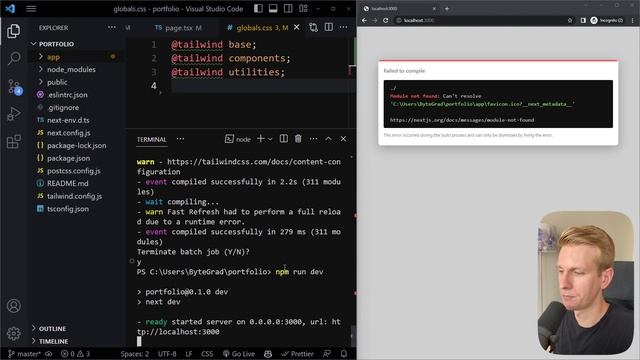Open the Run and Debug view
This screenshot has height=360, width=640.
pyautogui.click(x=13, y=114)
